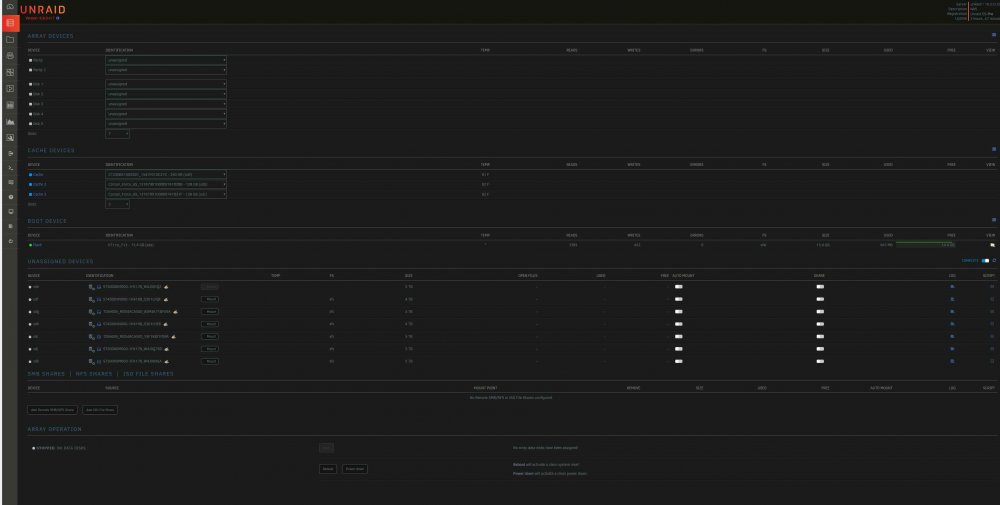Click the Array Devices section title

point(50,36)
